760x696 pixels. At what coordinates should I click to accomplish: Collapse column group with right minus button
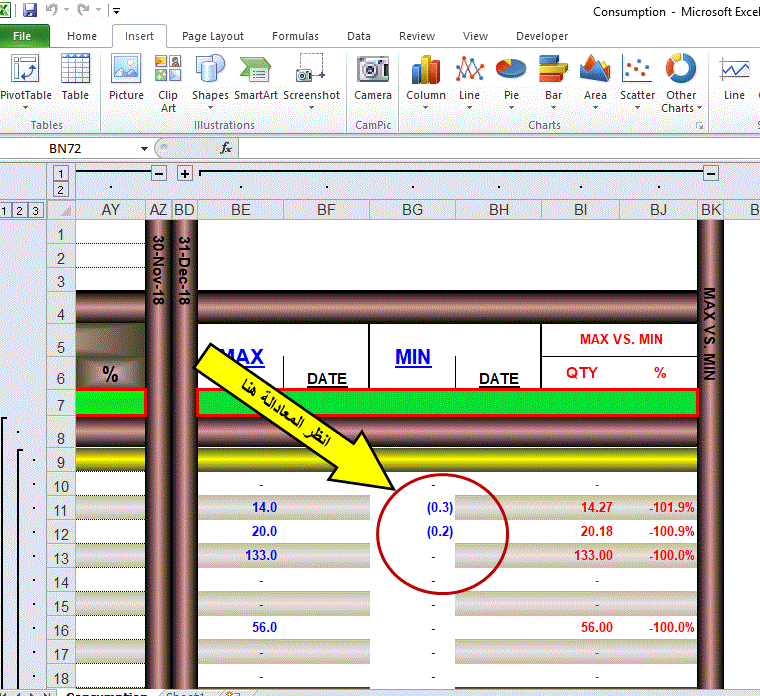coord(711,173)
